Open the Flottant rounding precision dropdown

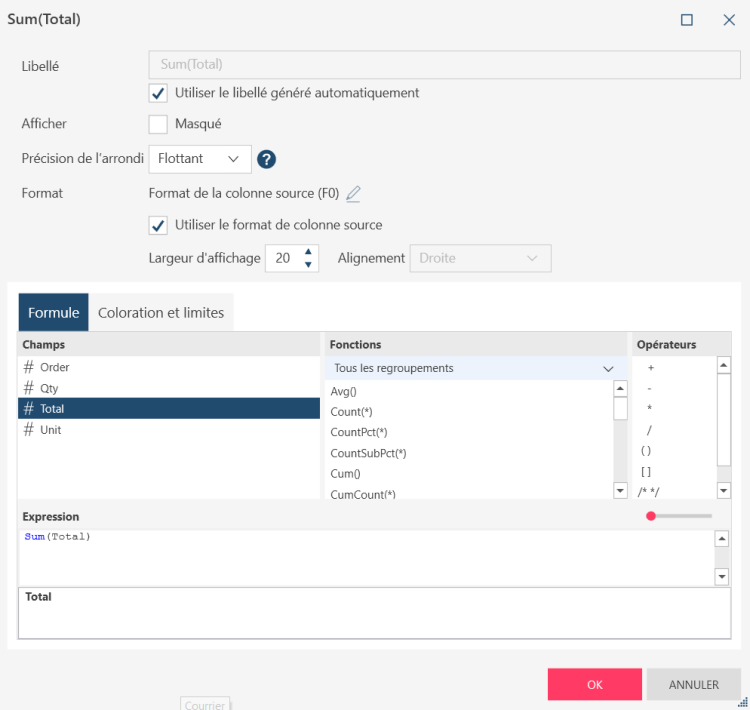click(x=200, y=159)
